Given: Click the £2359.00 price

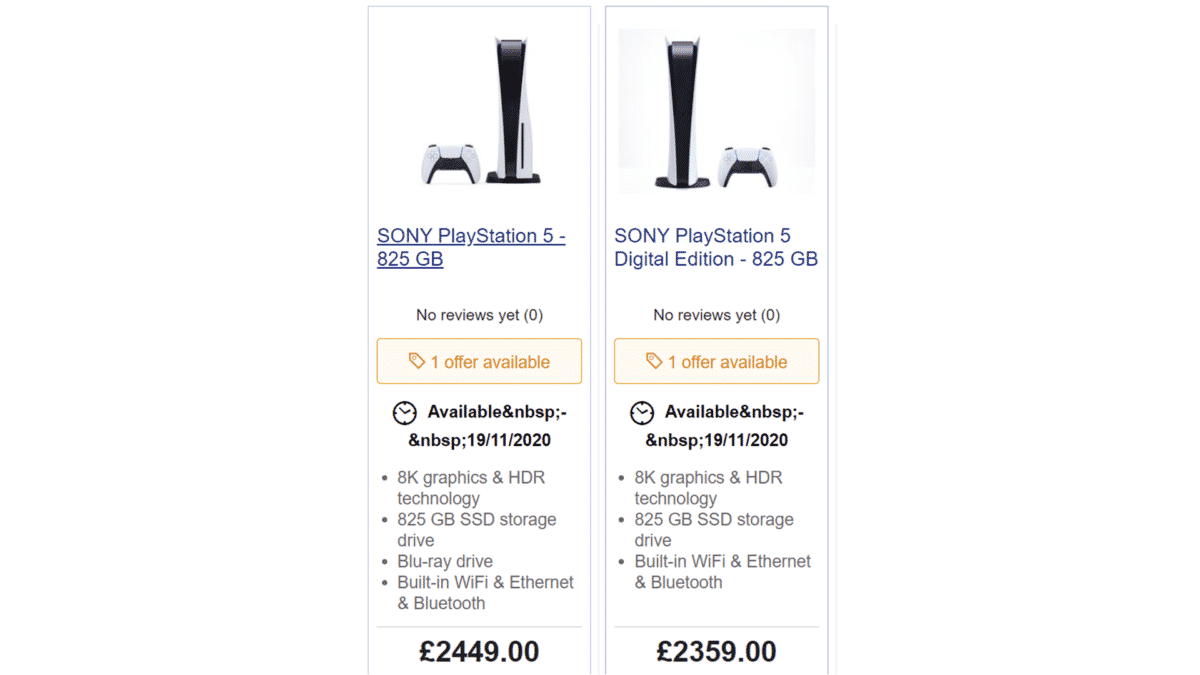Looking at the screenshot, I should (x=716, y=652).
